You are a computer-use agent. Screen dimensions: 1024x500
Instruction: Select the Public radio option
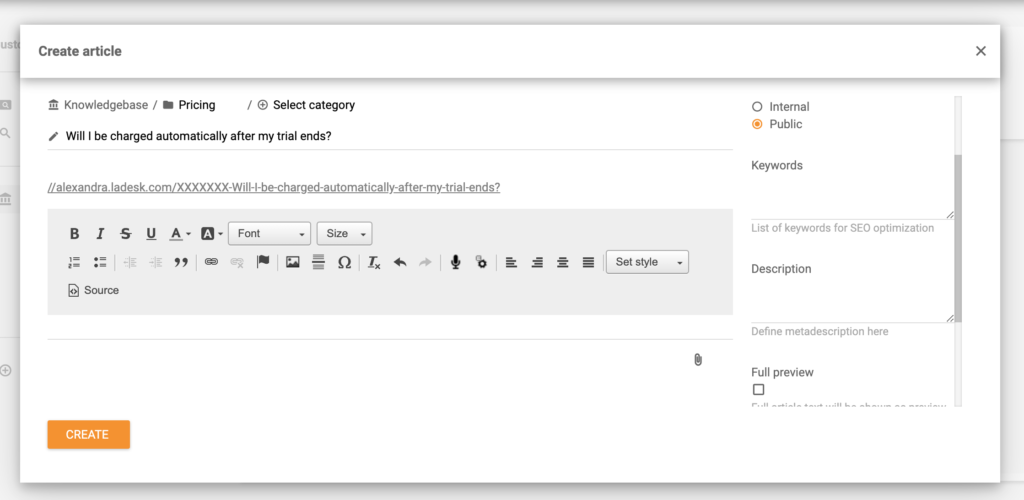click(x=757, y=125)
